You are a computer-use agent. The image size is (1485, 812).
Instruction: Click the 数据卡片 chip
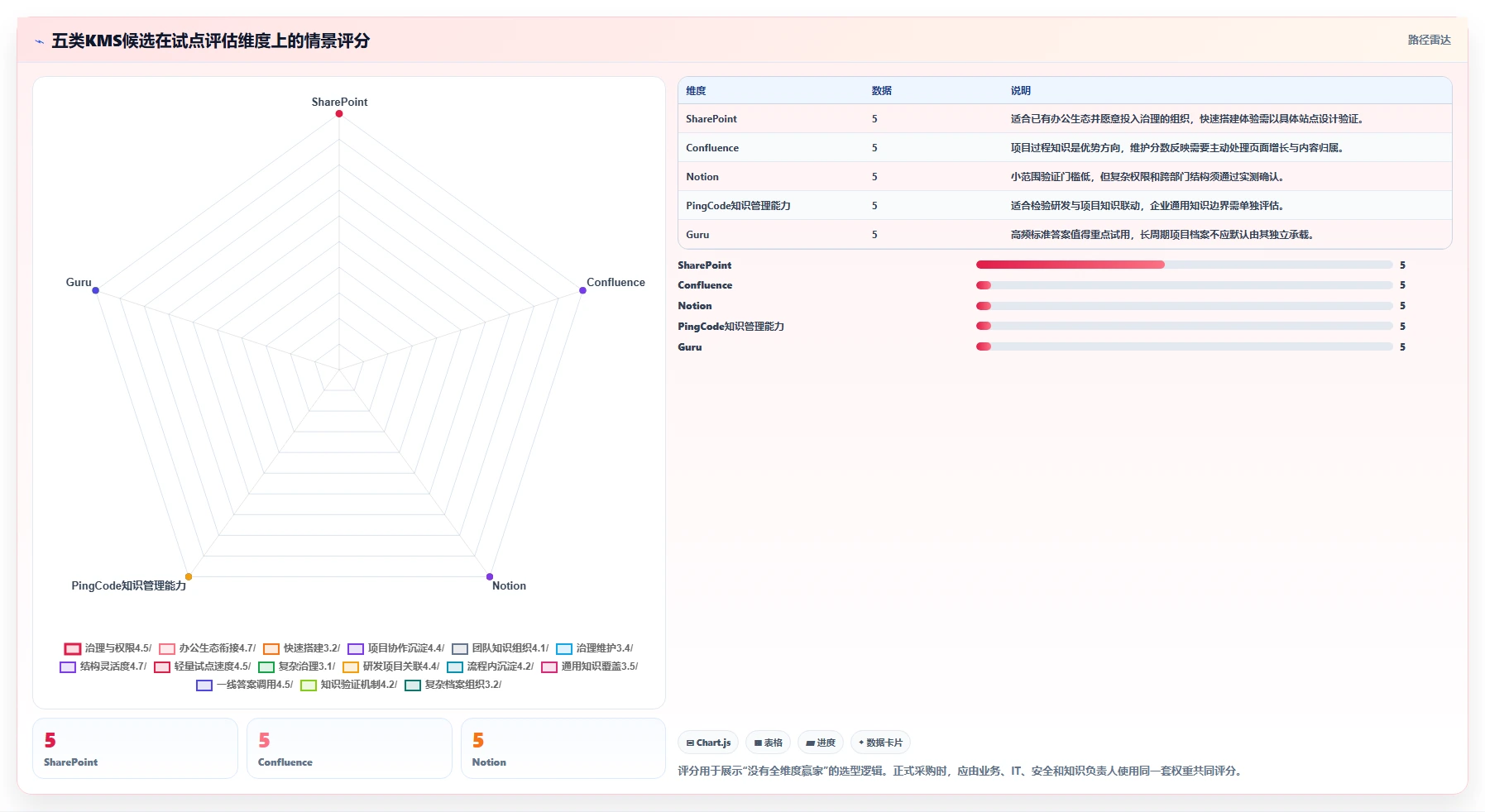(881, 743)
